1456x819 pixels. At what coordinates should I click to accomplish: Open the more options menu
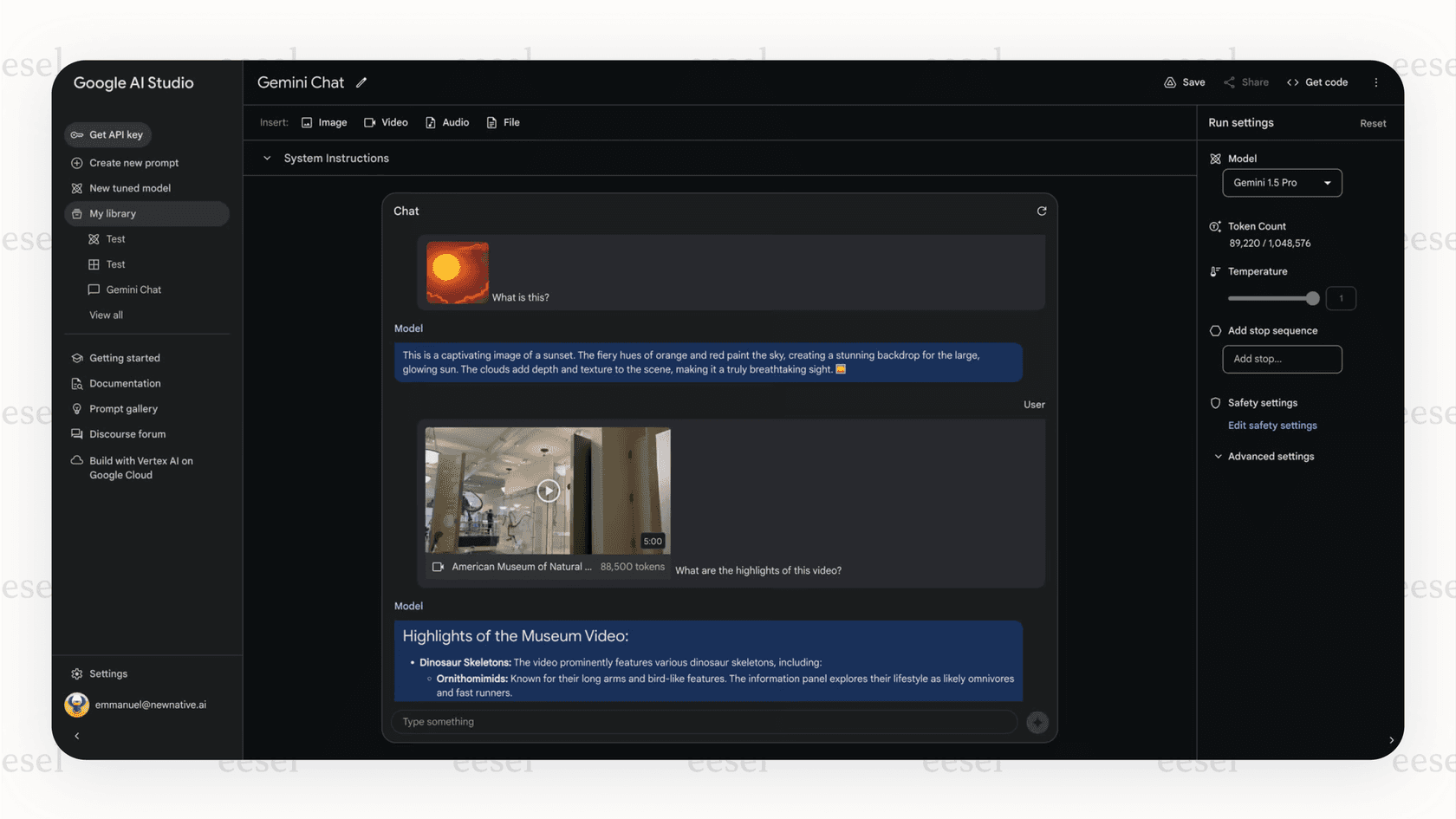1376,82
